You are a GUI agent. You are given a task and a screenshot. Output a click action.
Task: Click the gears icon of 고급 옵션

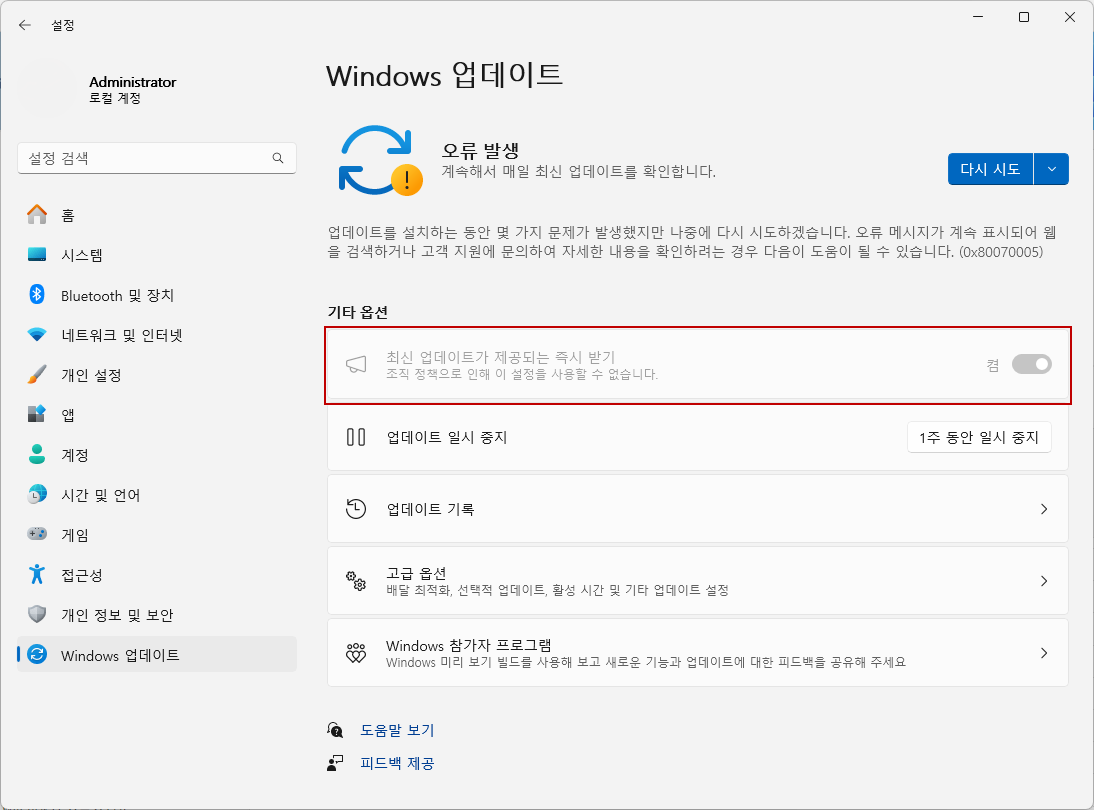click(356, 580)
